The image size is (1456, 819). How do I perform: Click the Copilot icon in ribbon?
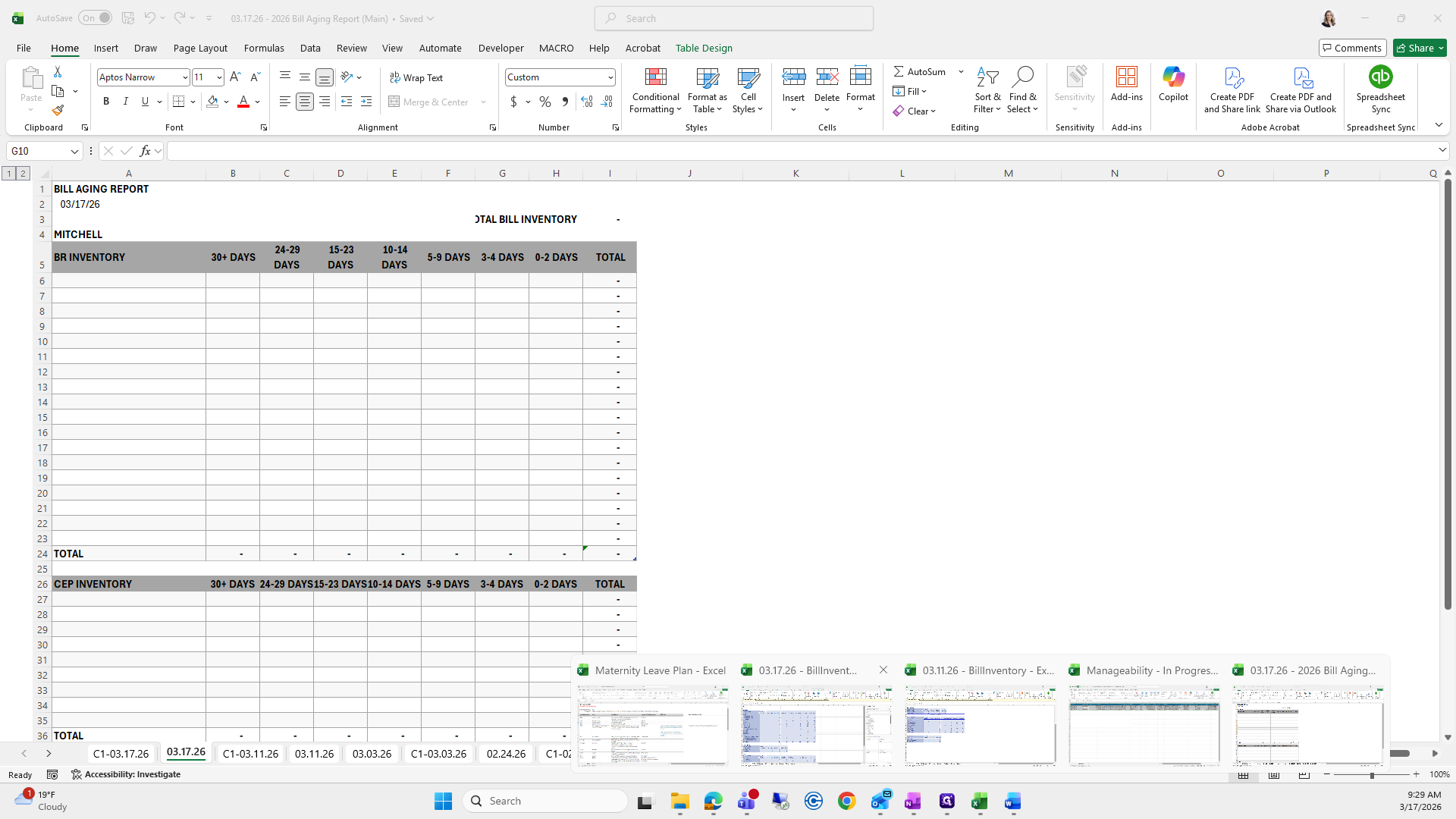[1173, 83]
